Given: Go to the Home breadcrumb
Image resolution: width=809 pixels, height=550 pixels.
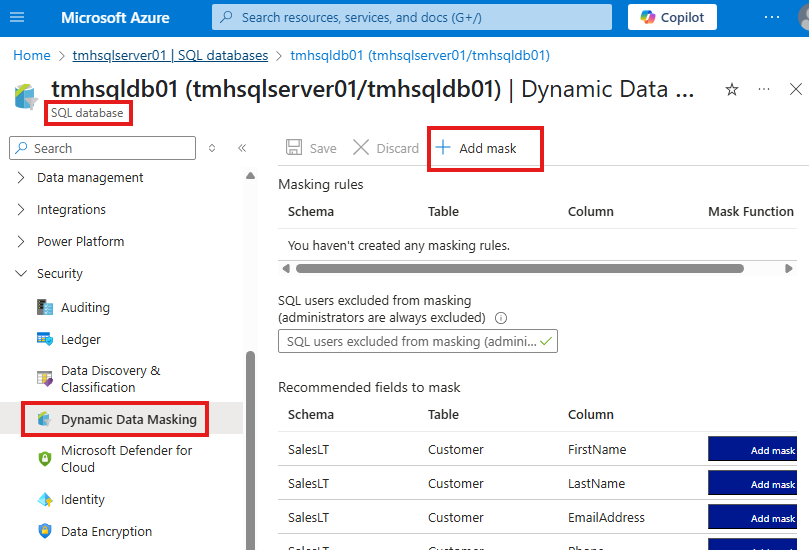Looking at the screenshot, I should [x=32, y=55].
